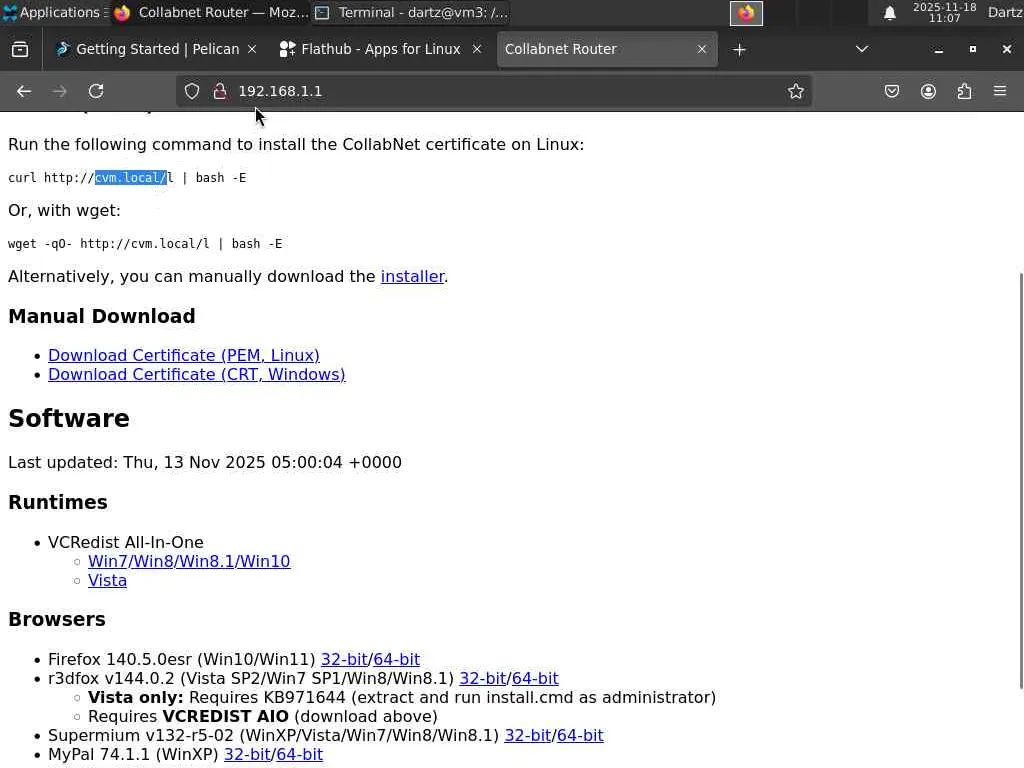The width and height of the screenshot is (1024, 768).
Task: Click Download Certificate (PEM, Linux)
Action: (x=184, y=355)
